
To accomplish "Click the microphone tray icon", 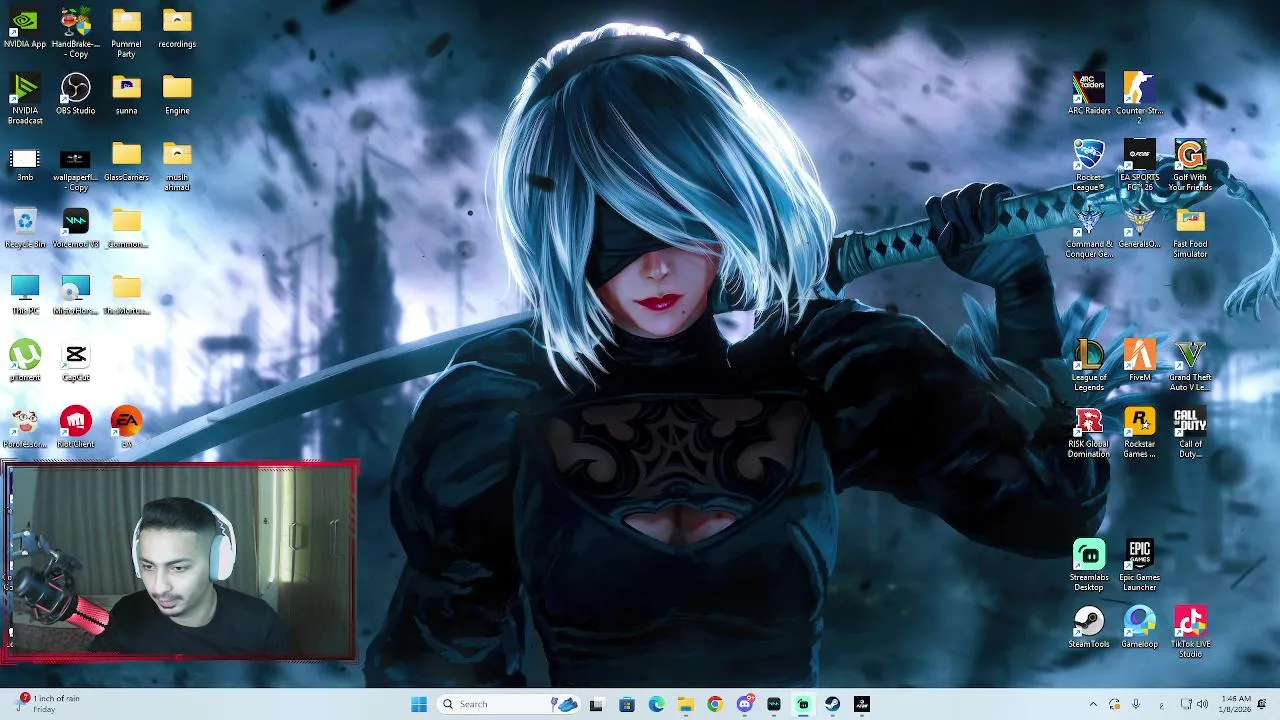I will tap(1136, 704).
